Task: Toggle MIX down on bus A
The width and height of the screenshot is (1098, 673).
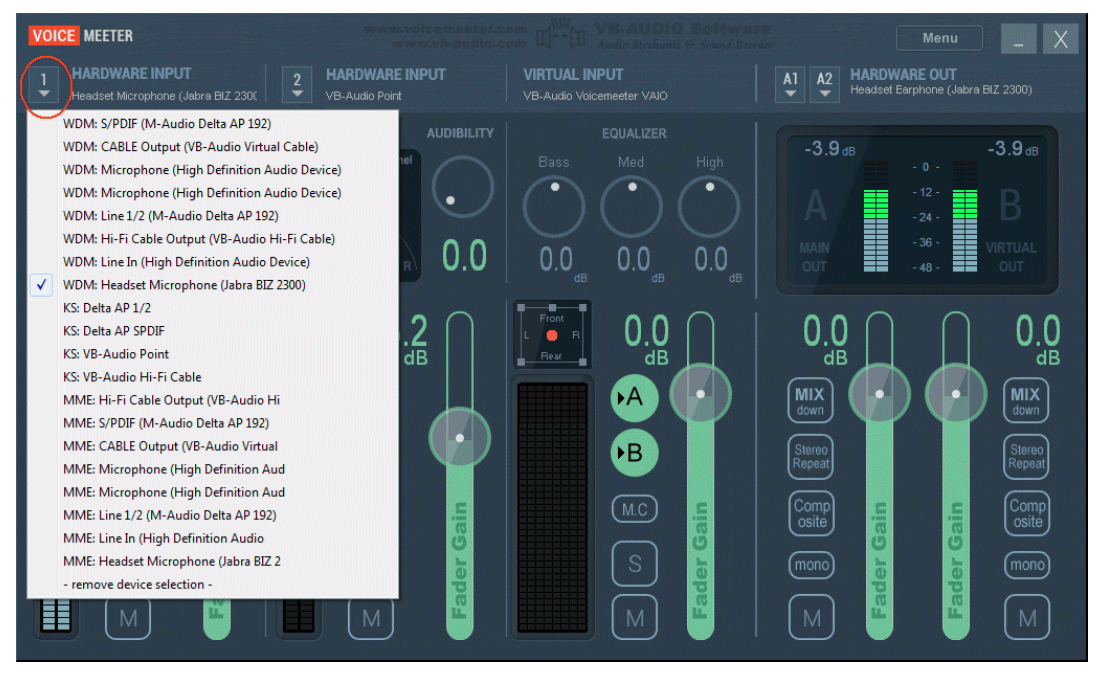Action: [810, 401]
